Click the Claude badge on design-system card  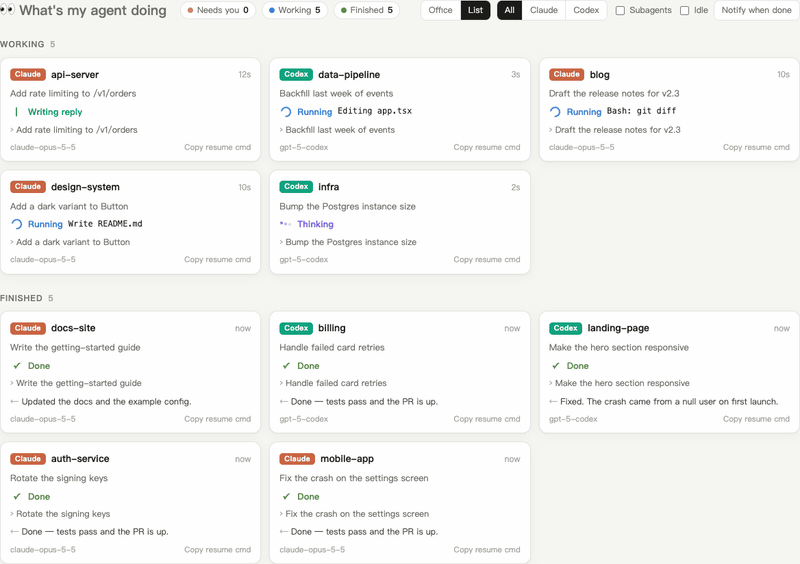[x=28, y=187]
